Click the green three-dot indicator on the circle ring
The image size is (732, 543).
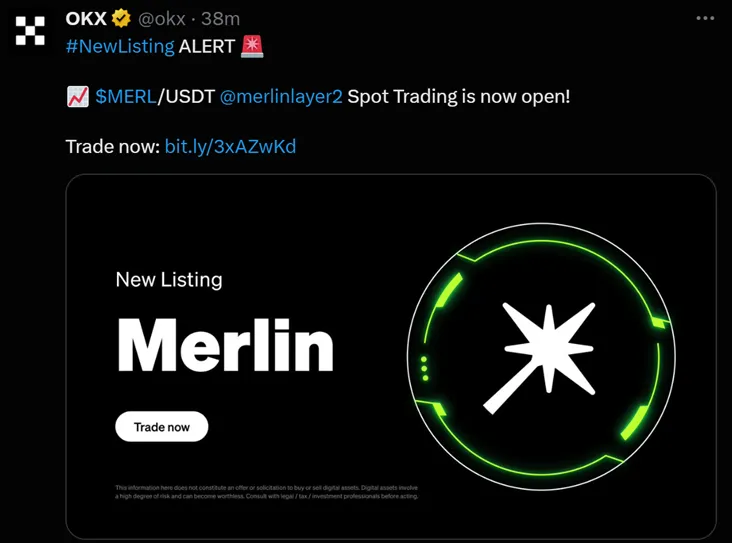(424, 368)
